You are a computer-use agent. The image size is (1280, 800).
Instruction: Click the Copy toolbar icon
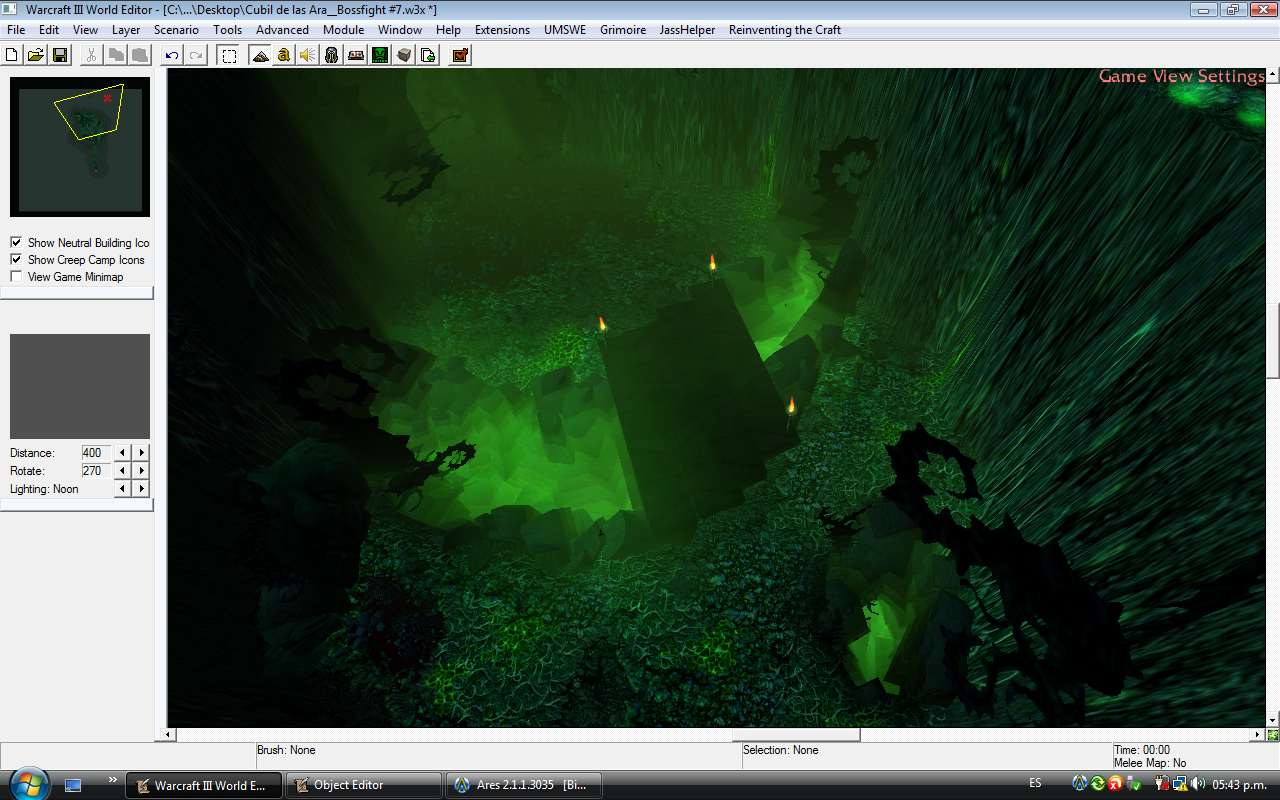116,55
